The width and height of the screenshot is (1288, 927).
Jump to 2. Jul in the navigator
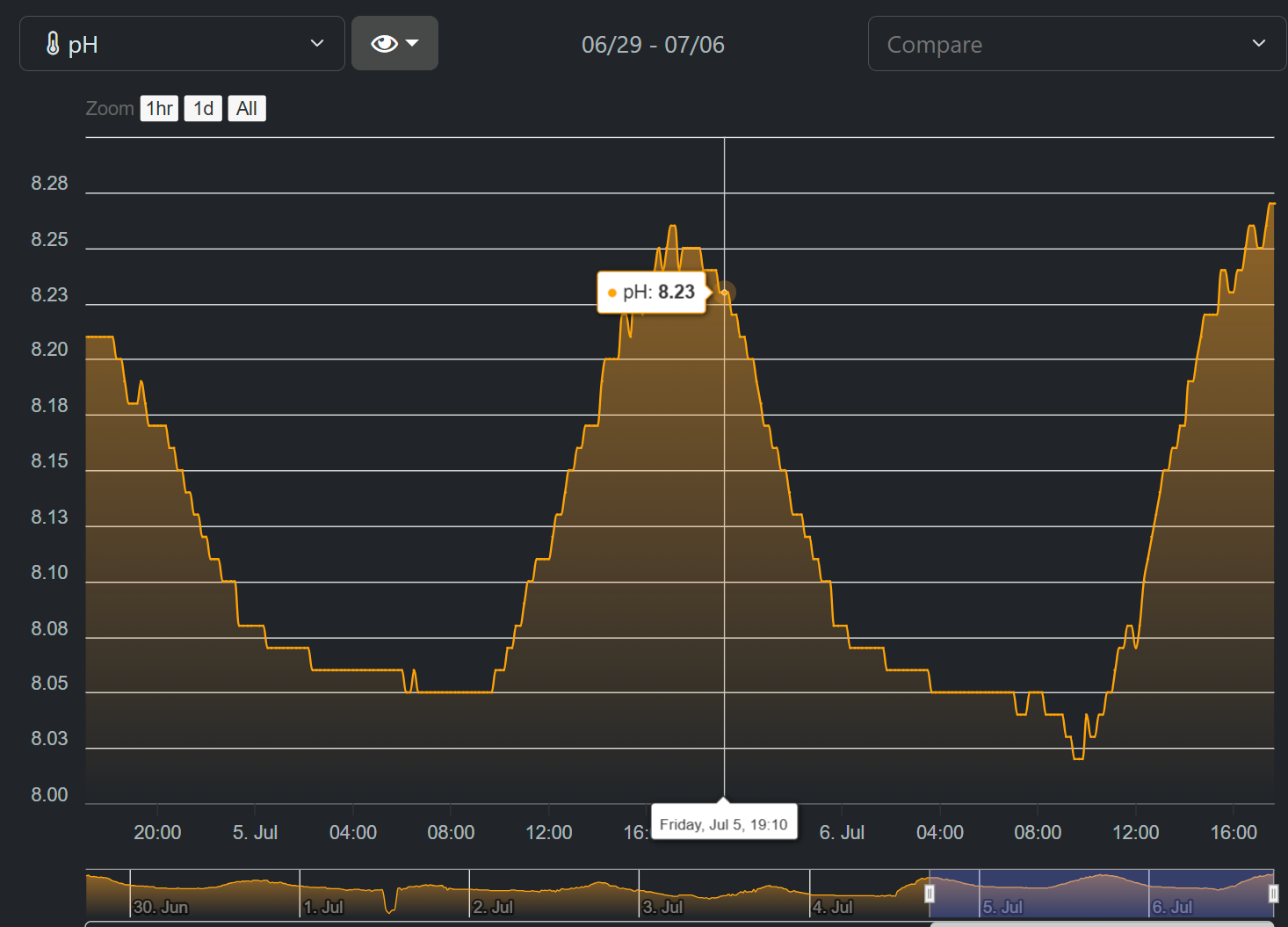pyautogui.click(x=493, y=907)
